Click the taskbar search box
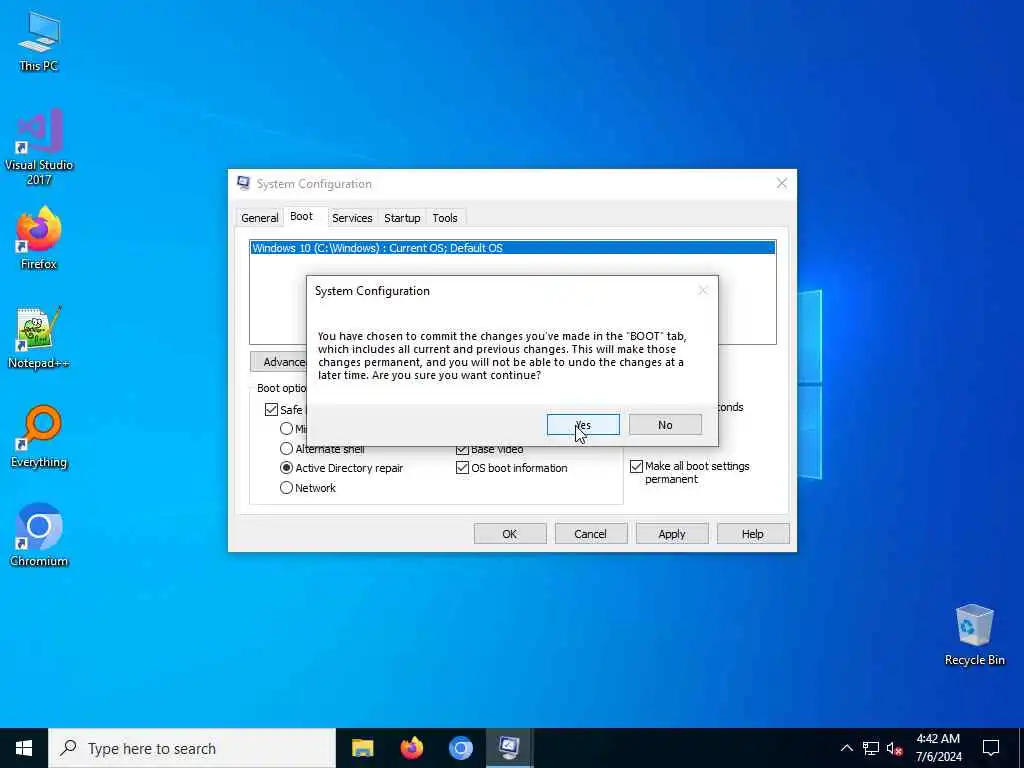 point(192,748)
